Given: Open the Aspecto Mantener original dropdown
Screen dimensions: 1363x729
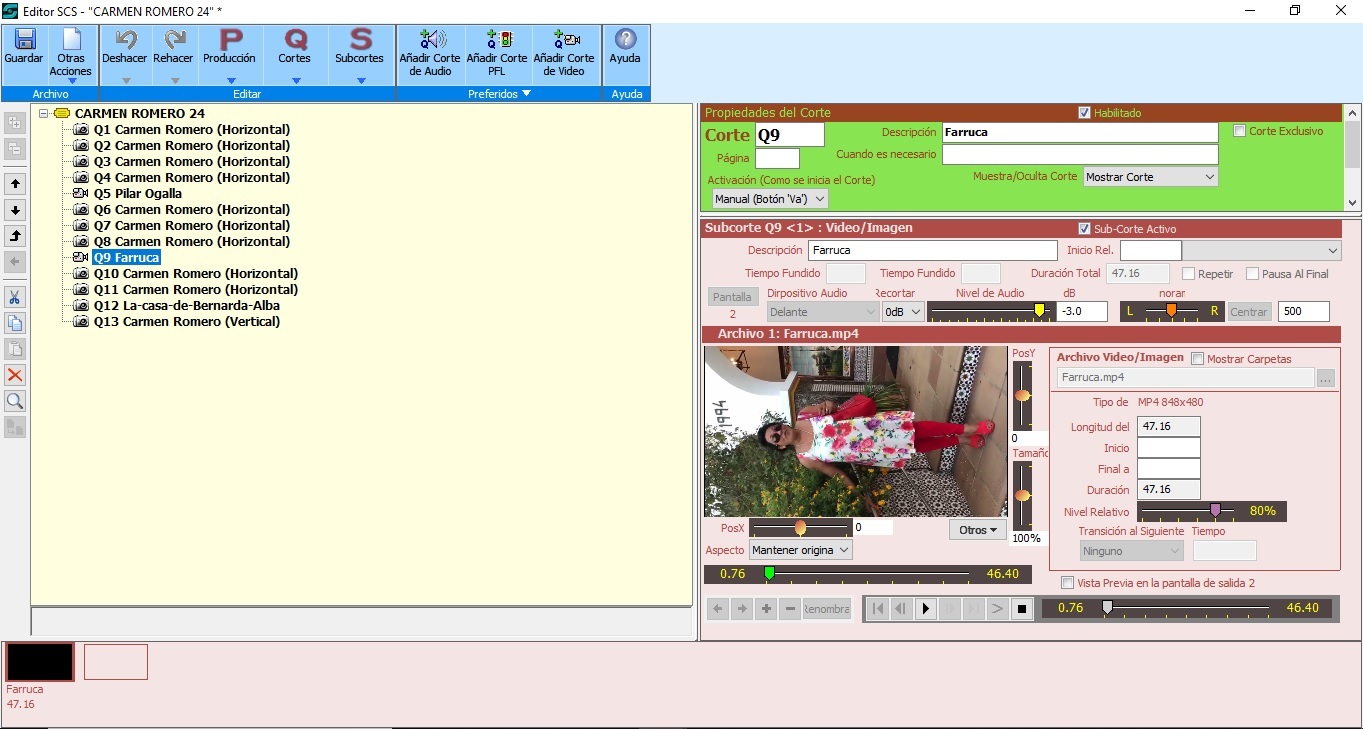Looking at the screenshot, I should [800, 550].
